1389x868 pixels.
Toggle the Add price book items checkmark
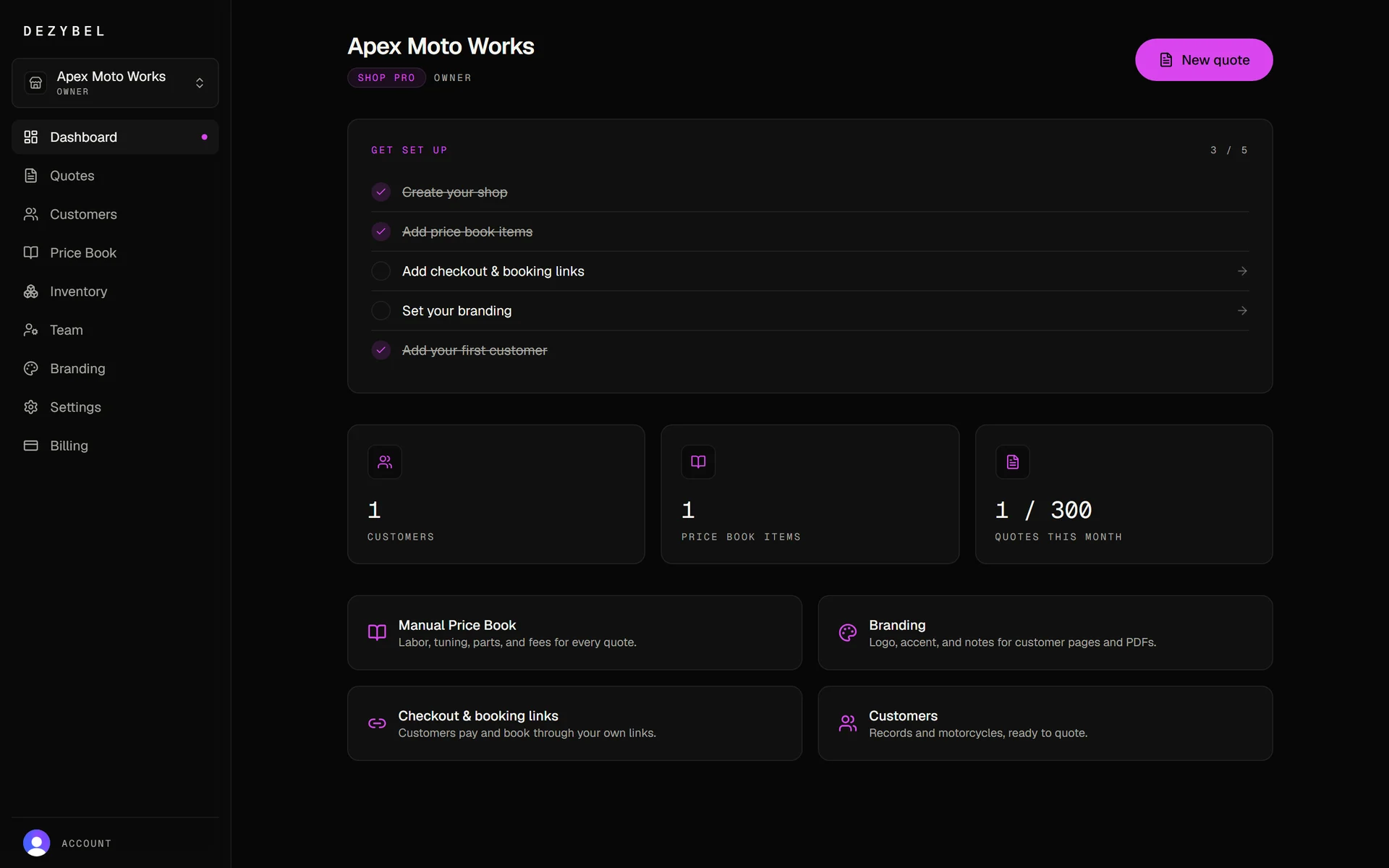(x=381, y=231)
